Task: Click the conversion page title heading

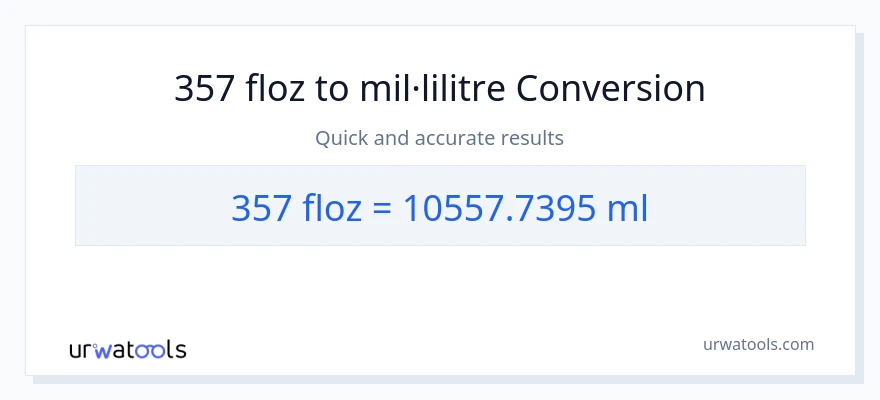Action: coord(440,89)
